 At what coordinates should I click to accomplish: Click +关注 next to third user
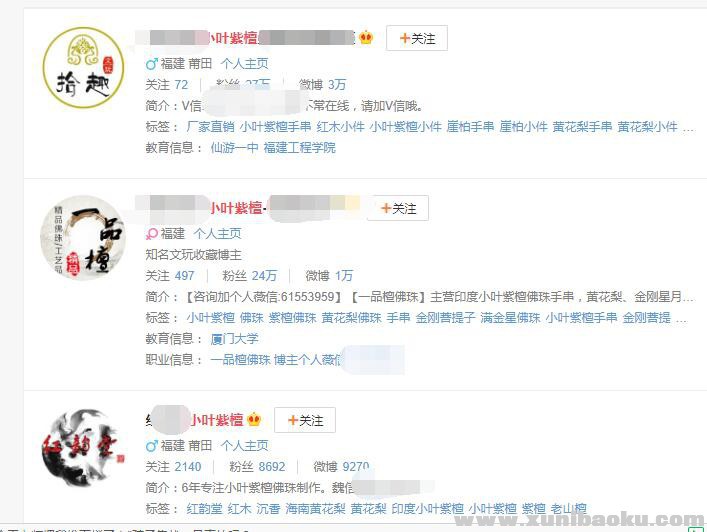click(305, 420)
